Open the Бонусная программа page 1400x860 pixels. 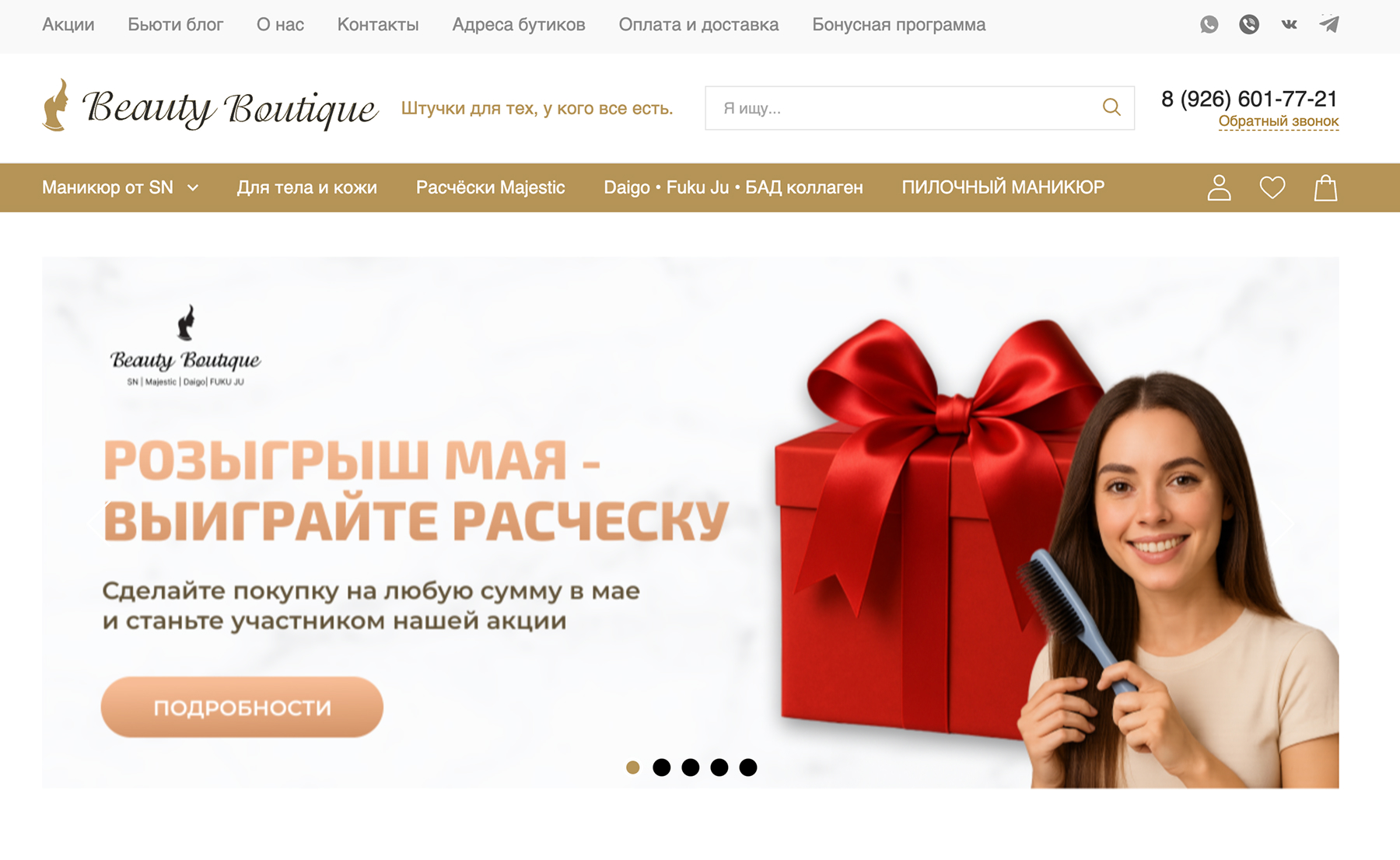pyautogui.click(x=898, y=25)
